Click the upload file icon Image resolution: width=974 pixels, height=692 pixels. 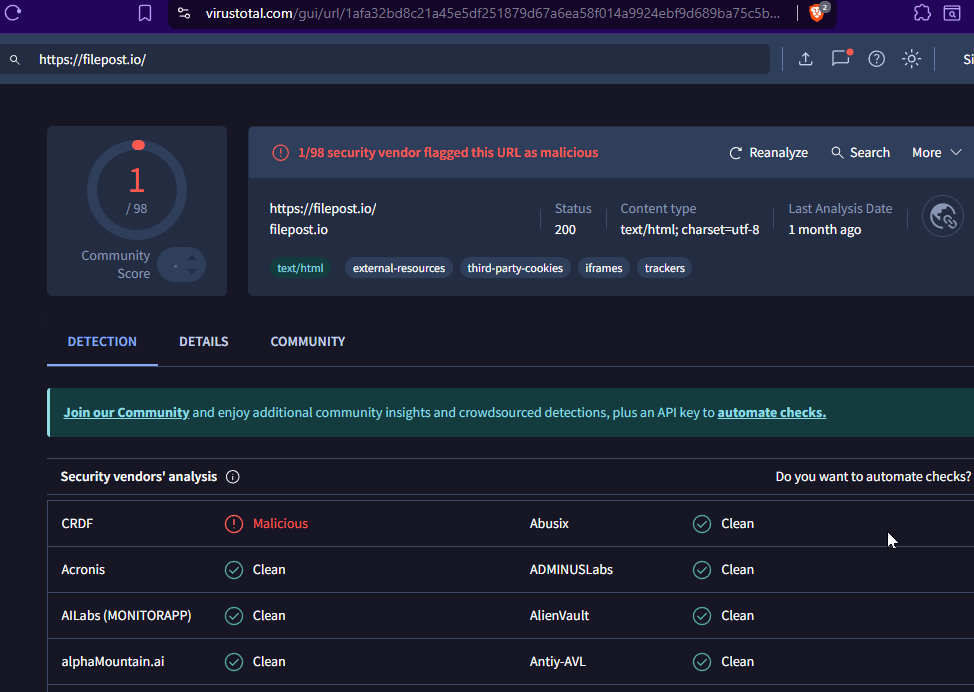coord(805,59)
